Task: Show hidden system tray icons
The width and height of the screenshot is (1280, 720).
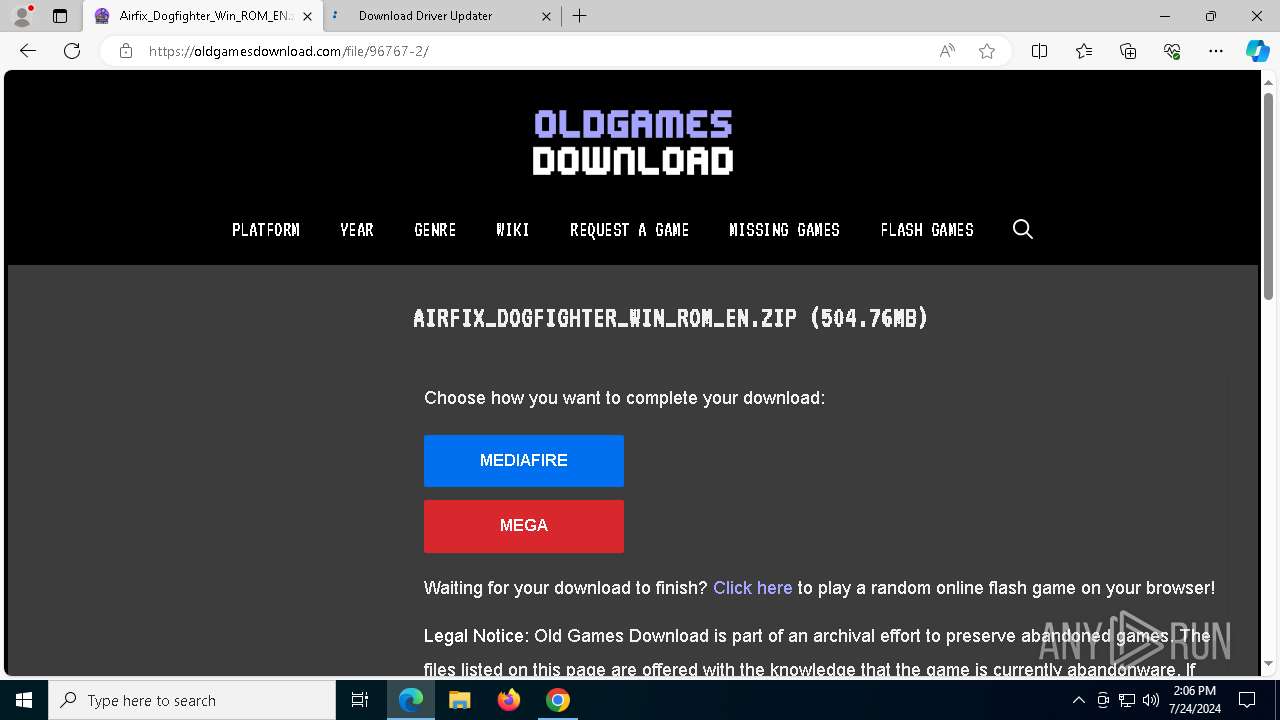Action: (1078, 700)
